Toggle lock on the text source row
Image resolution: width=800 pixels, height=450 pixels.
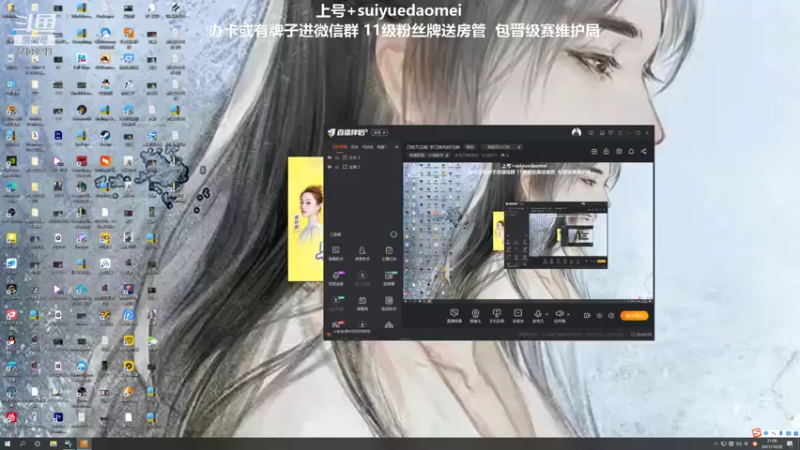(x=337, y=158)
